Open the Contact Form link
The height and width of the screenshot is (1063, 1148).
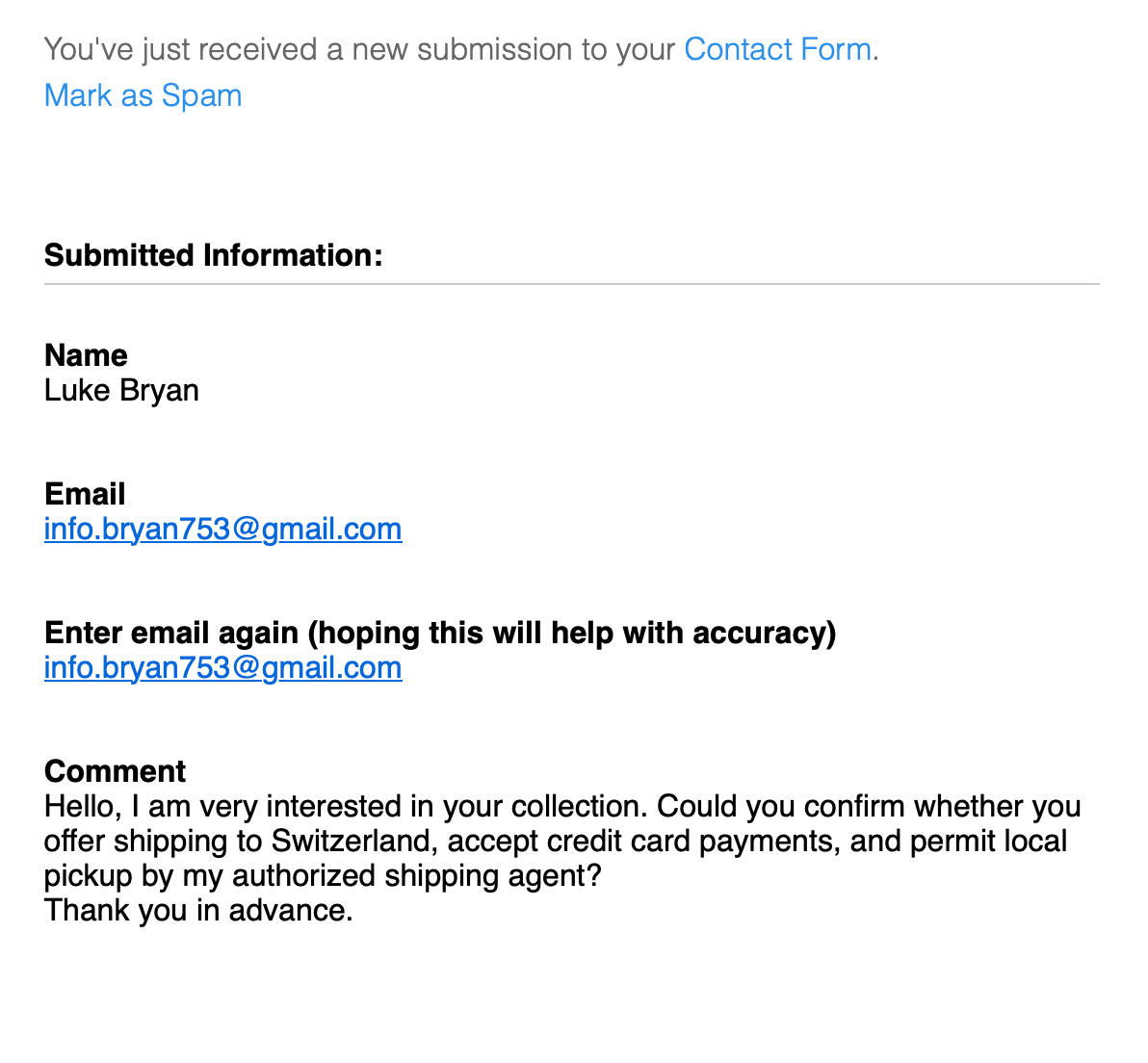click(776, 49)
